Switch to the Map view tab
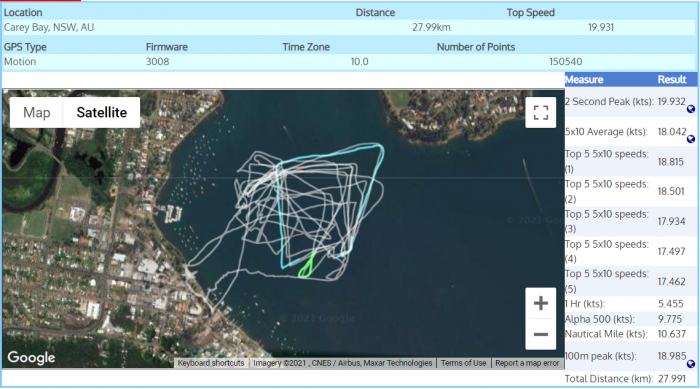The height and width of the screenshot is (389, 700). click(x=37, y=113)
